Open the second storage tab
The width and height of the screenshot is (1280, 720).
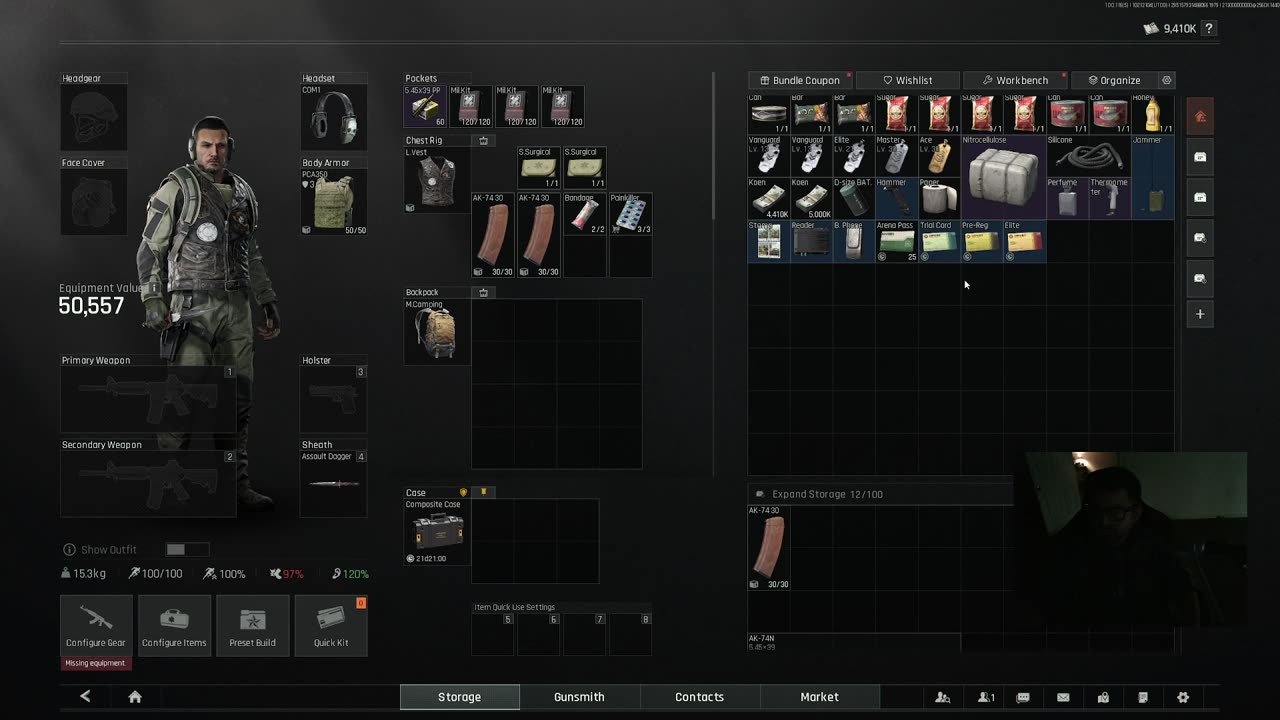tap(1200, 157)
